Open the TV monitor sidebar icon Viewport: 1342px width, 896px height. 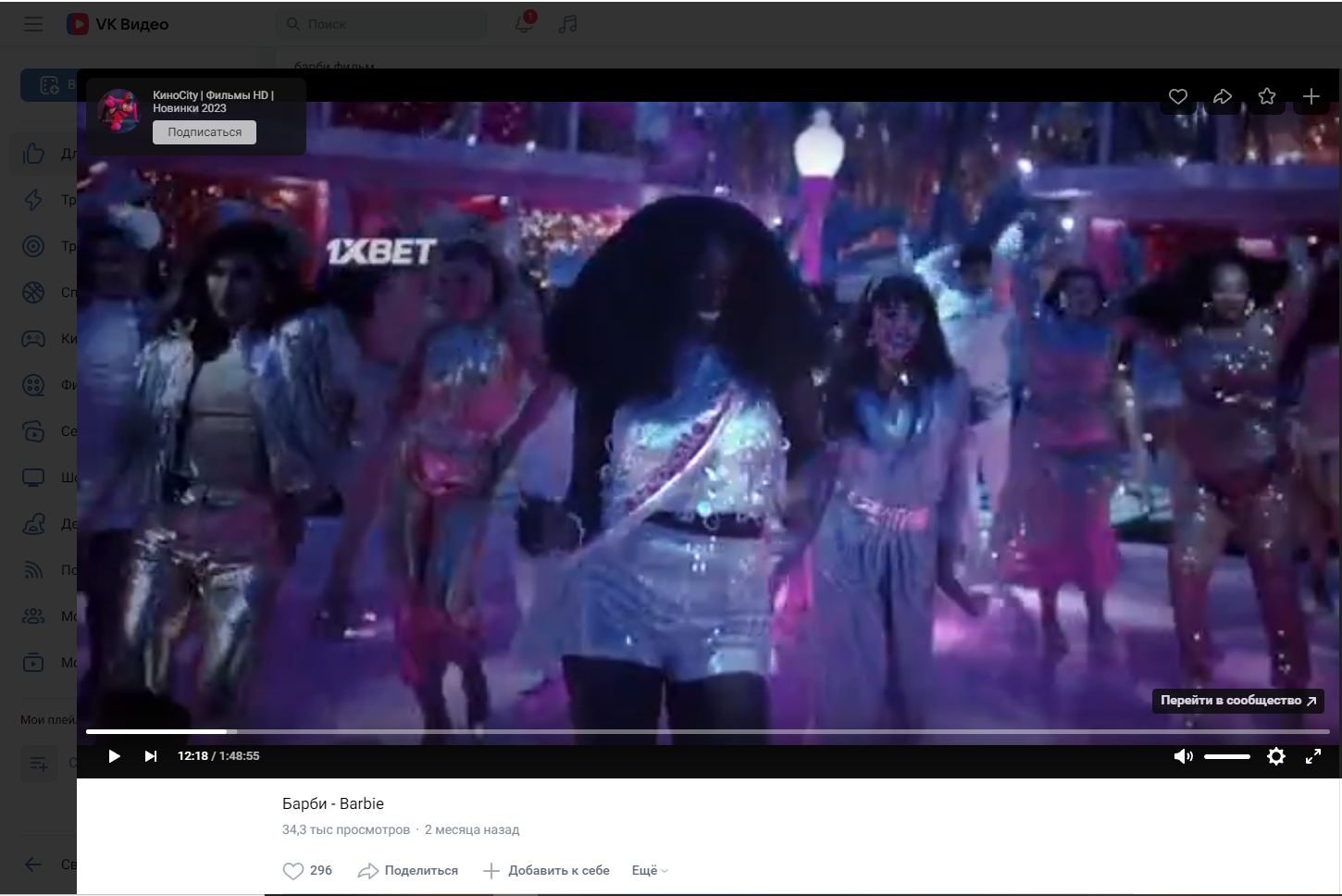pos(33,478)
